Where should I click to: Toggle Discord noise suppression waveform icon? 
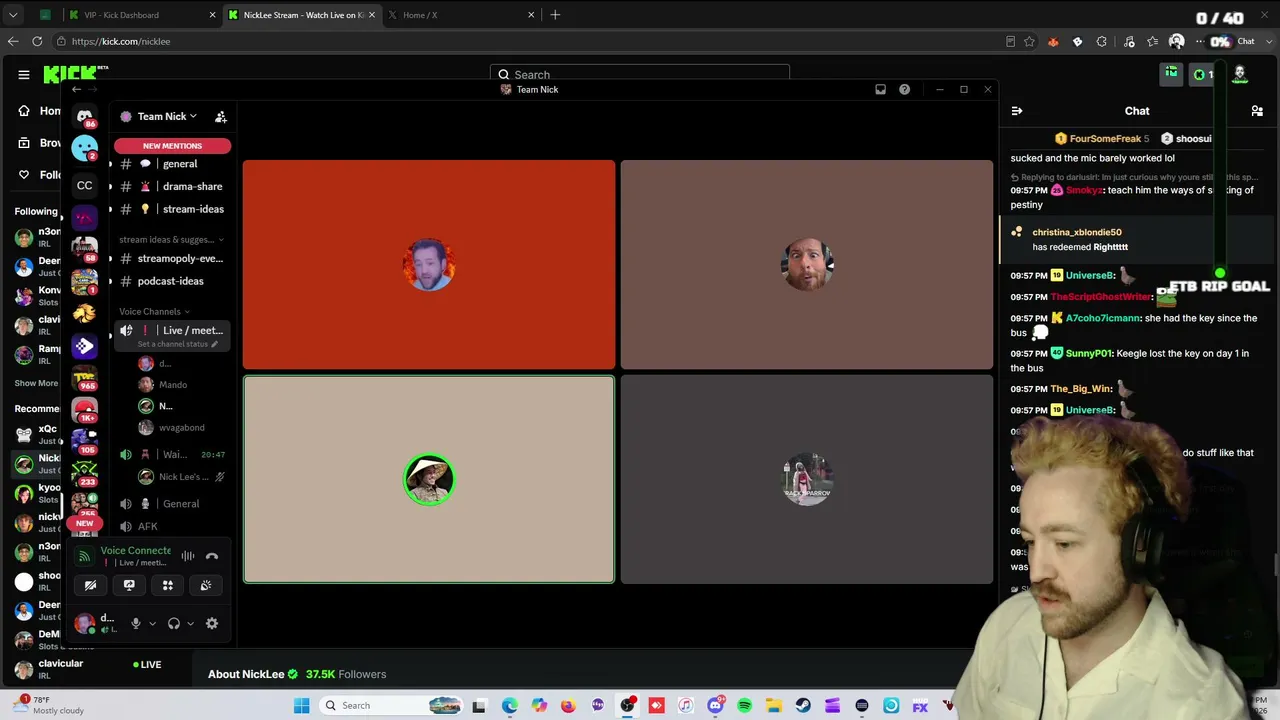(x=188, y=556)
